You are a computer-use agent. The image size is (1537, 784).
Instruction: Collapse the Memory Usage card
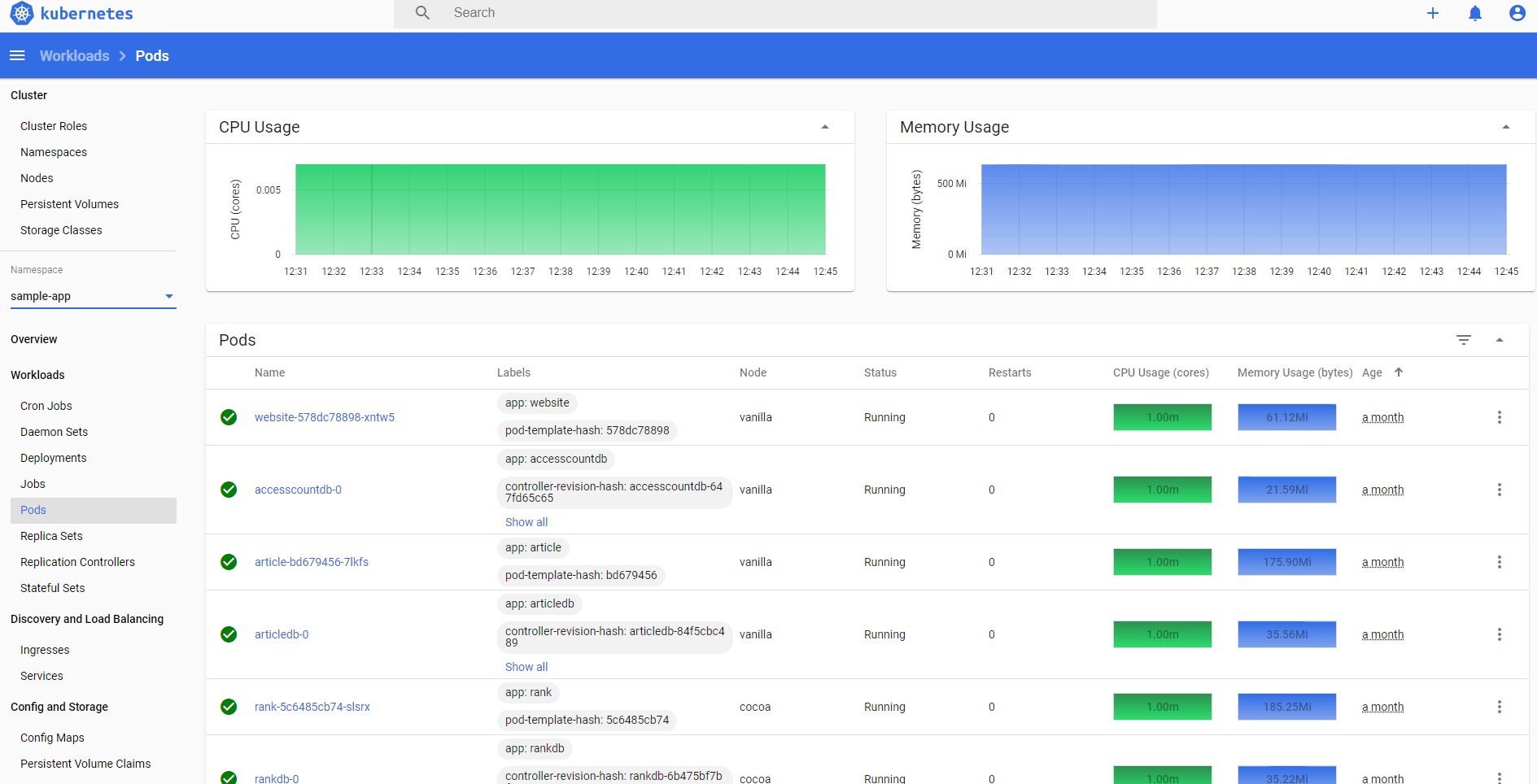[x=1506, y=127]
